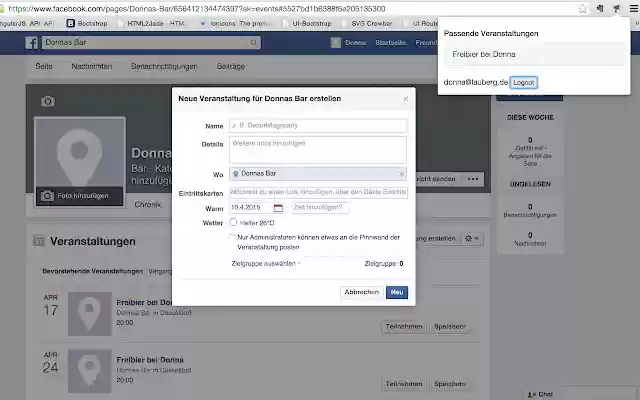Image resolution: width=640 pixels, height=400 pixels.
Task: Click the calendar icon next to the date
Action: (278, 208)
